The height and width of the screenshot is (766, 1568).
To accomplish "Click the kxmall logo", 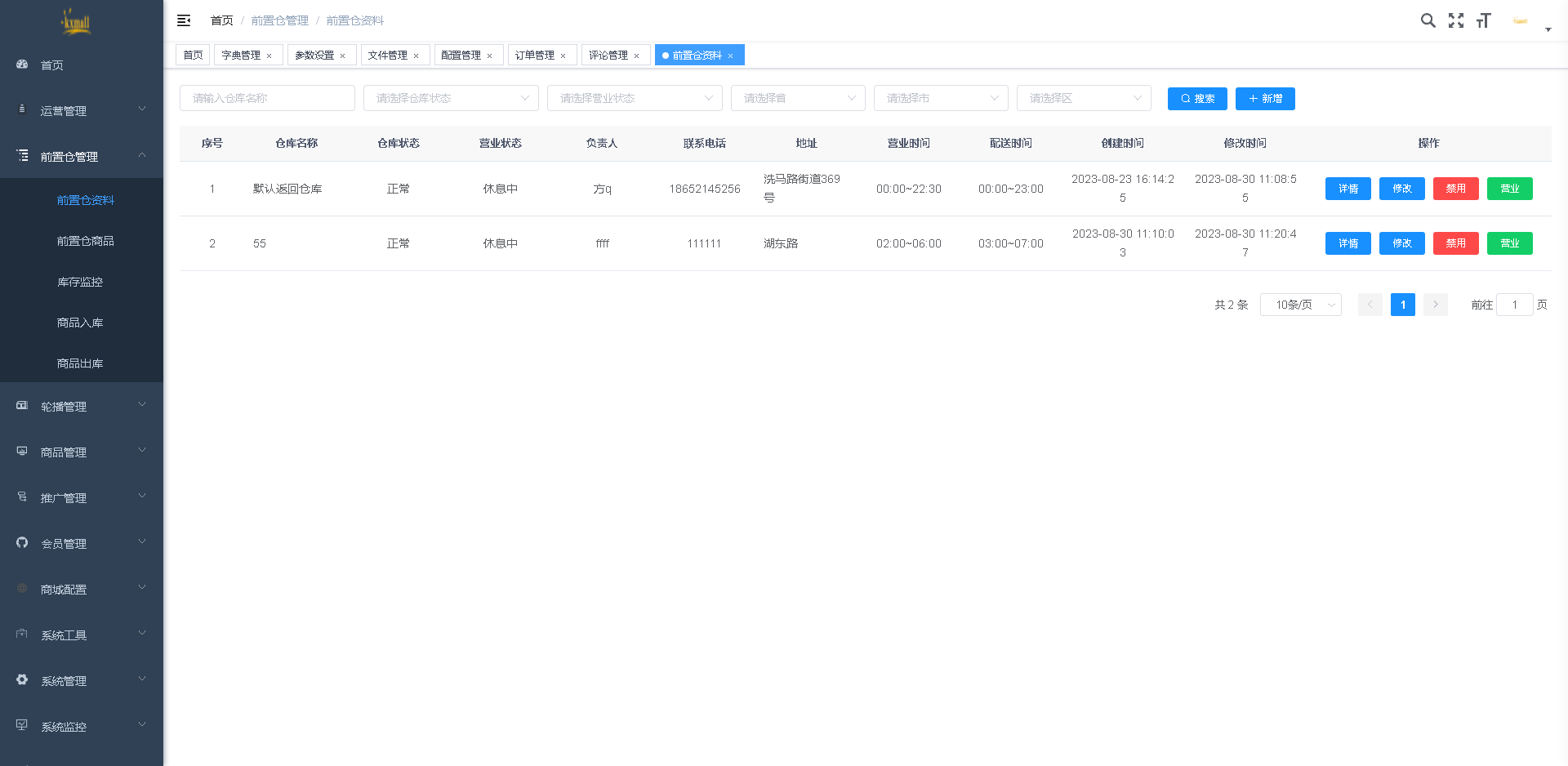I will point(78,22).
